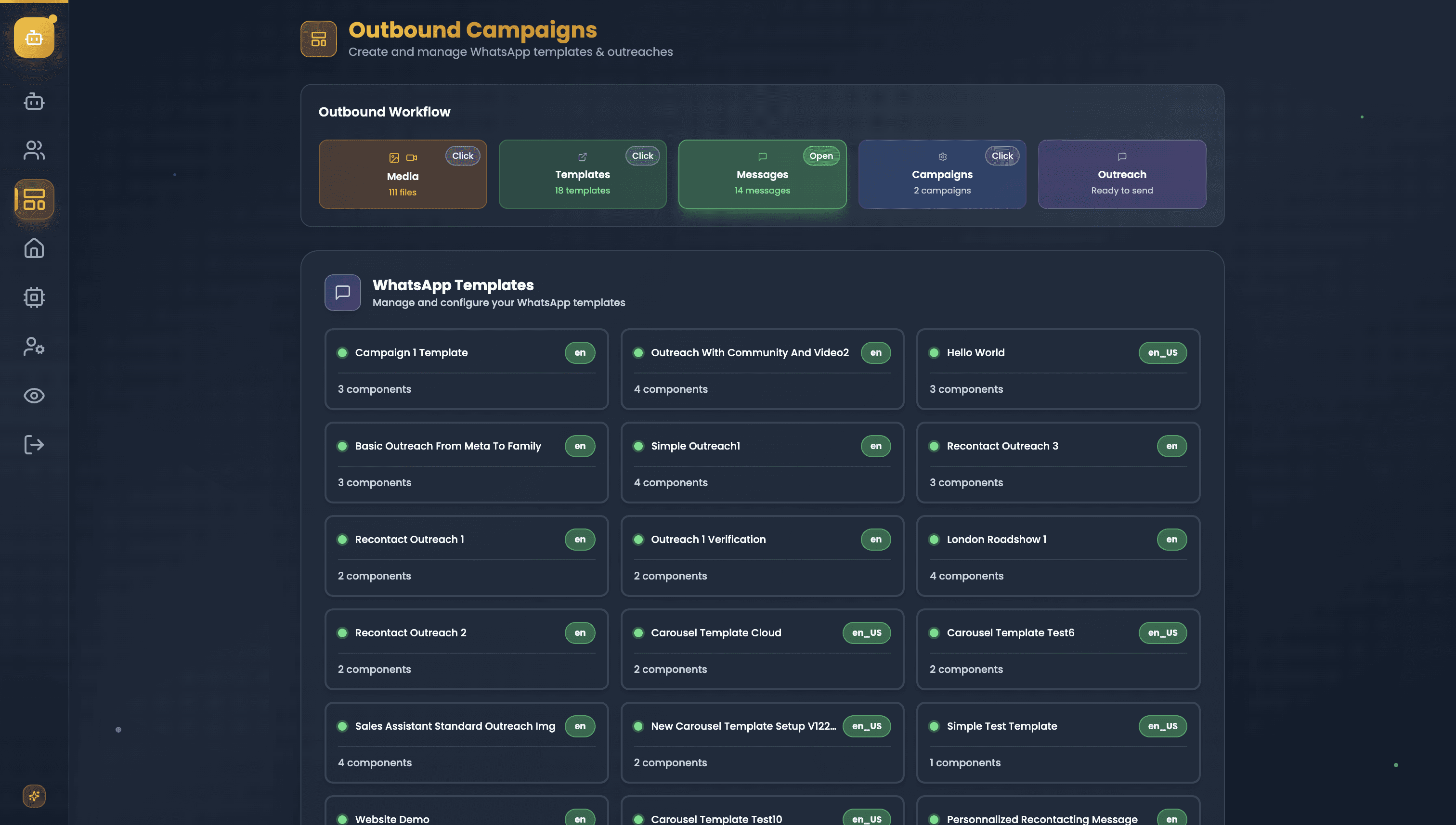Click the user settings gear icon
Image resolution: width=1456 pixels, height=825 pixels.
coord(34,346)
